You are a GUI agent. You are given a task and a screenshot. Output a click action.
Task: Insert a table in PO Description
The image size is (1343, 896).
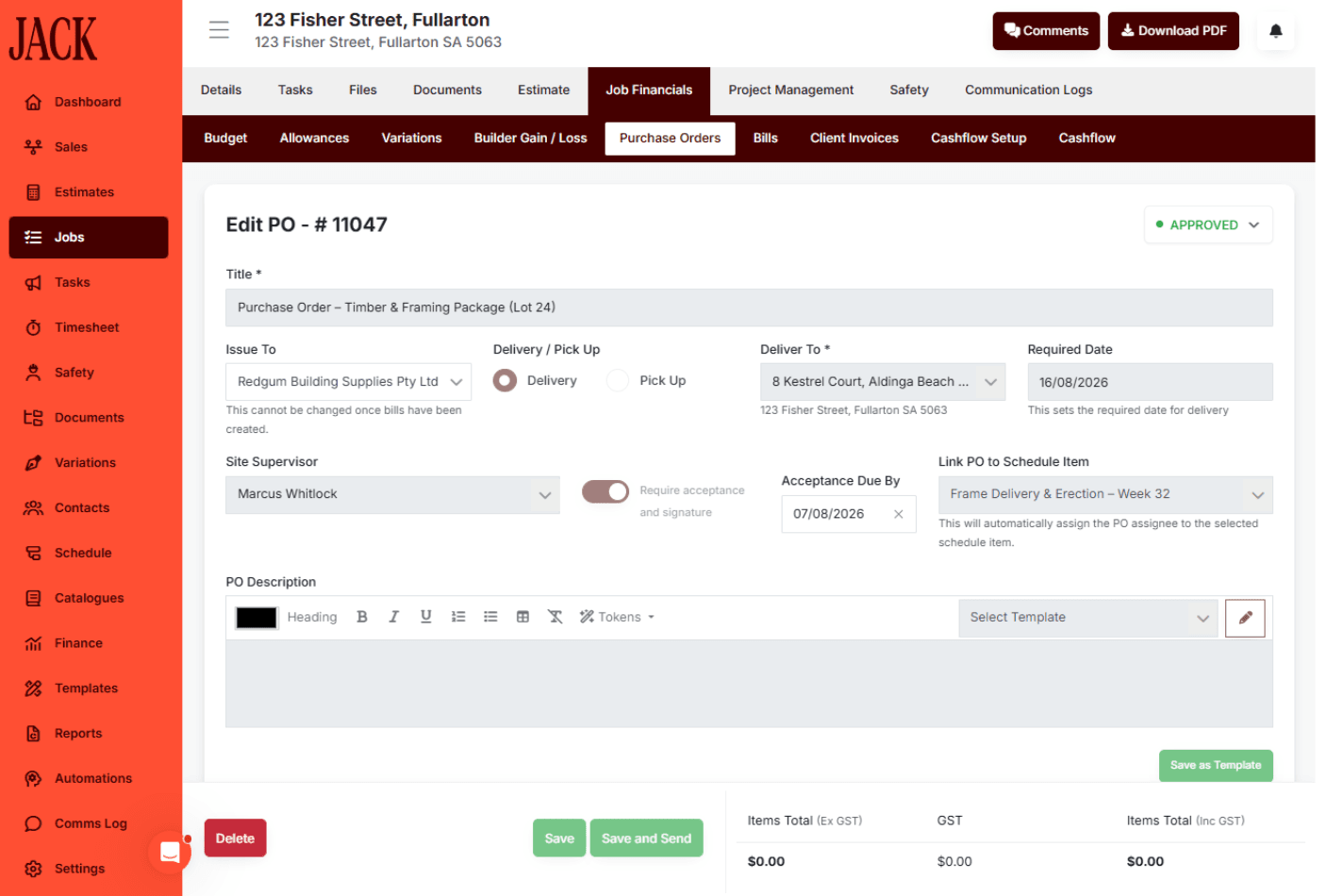click(522, 617)
